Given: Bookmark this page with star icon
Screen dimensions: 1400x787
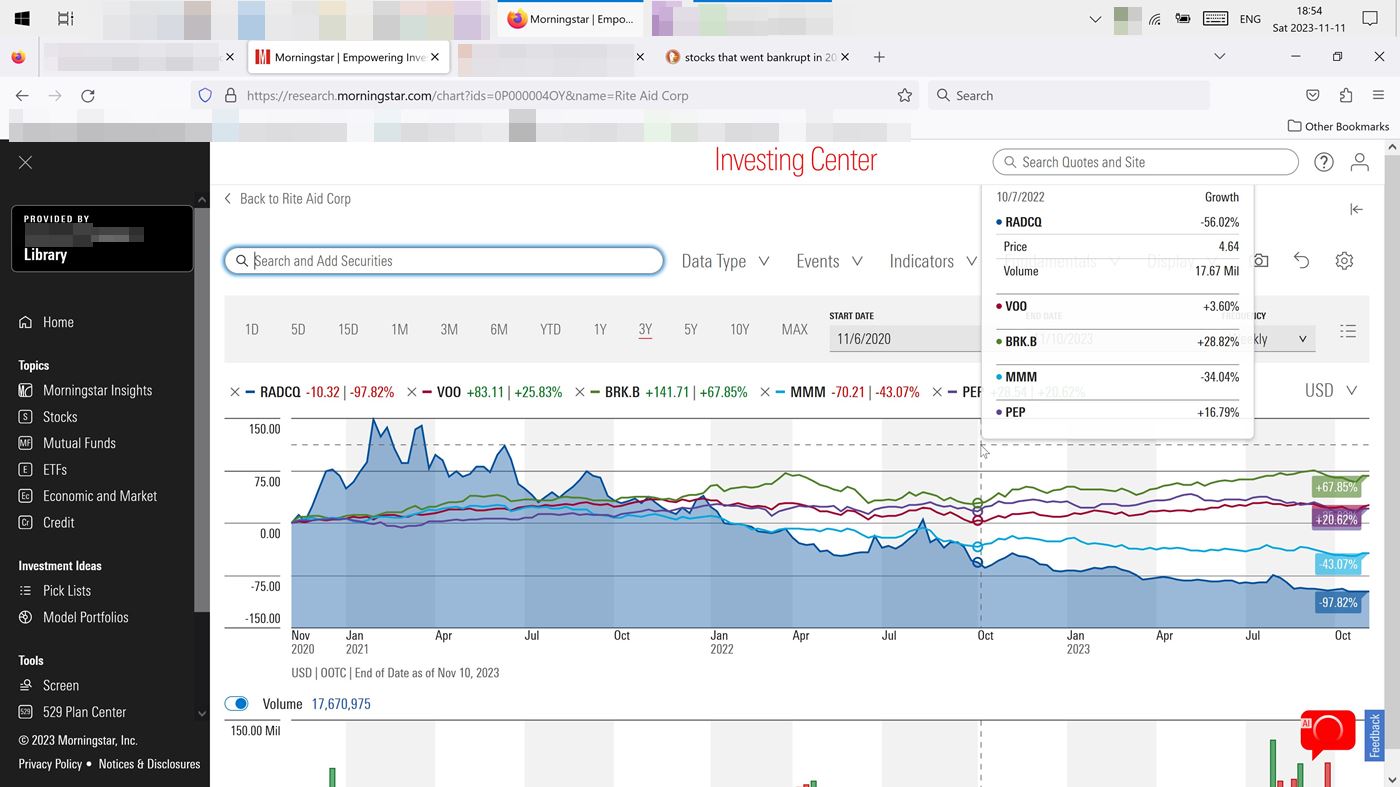Looking at the screenshot, I should tap(905, 96).
